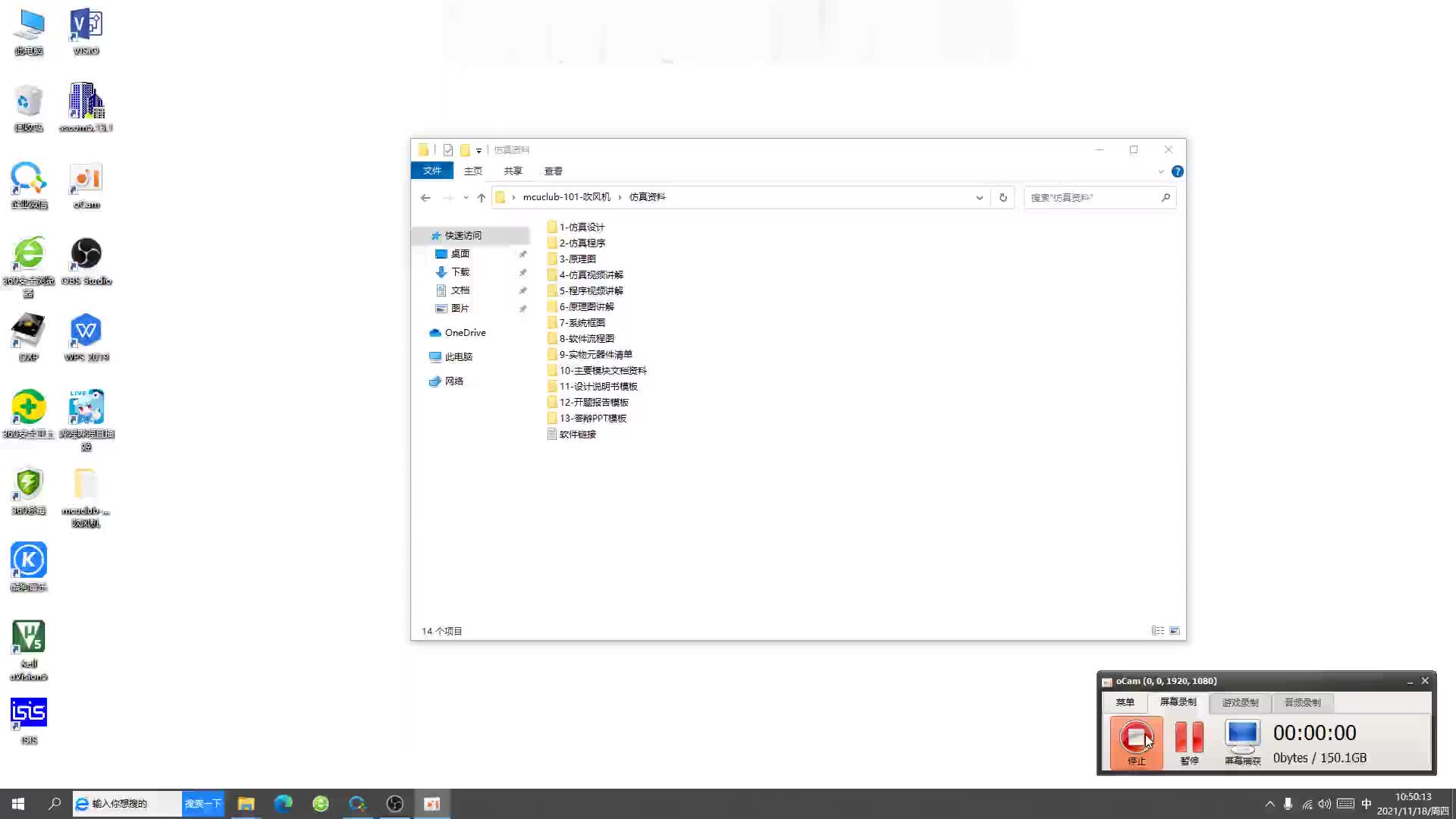Click the search 仿真资料 input box
1456x819 pixels.
click(1100, 198)
